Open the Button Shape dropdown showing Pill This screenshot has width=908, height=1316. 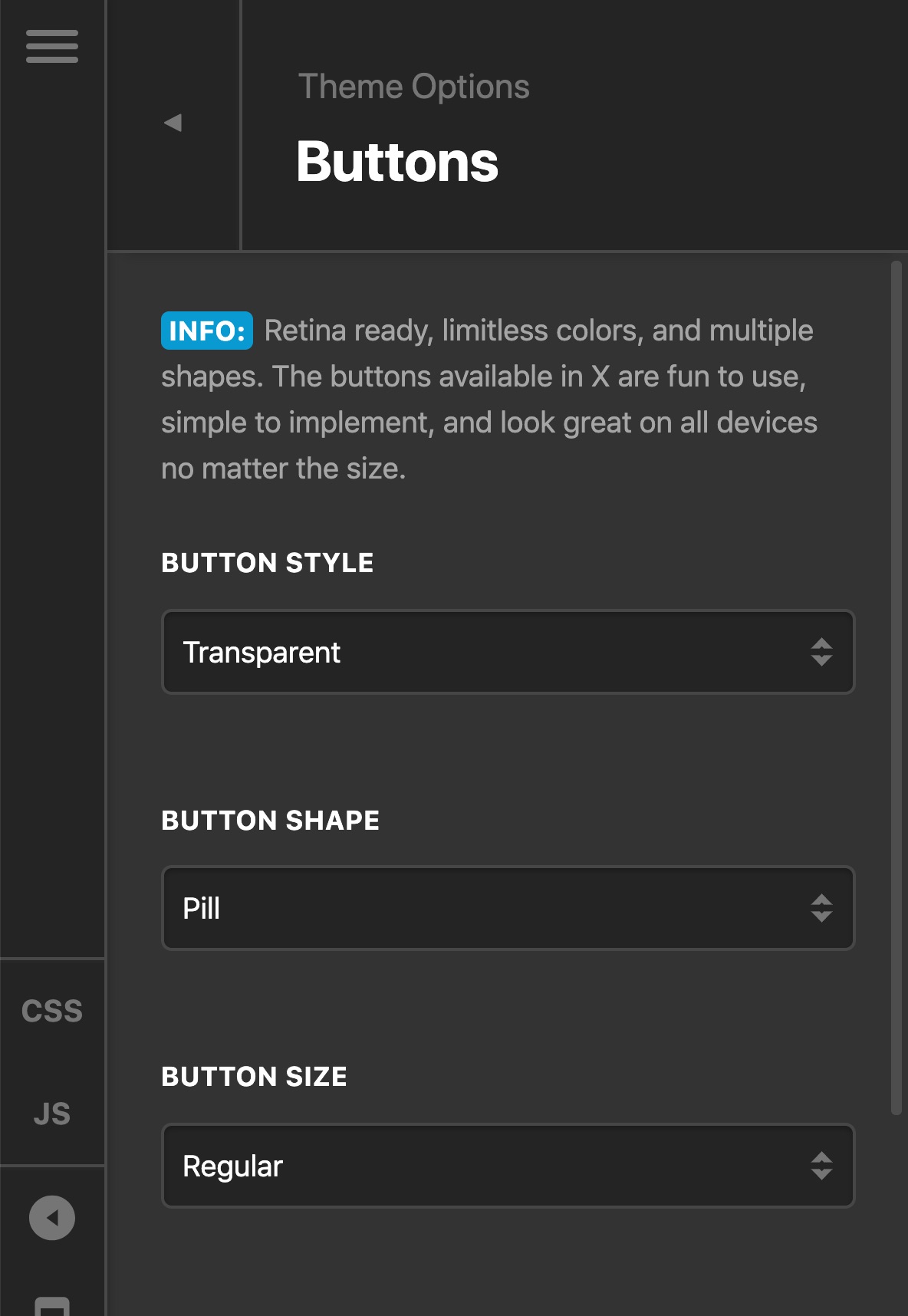coord(508,908)
